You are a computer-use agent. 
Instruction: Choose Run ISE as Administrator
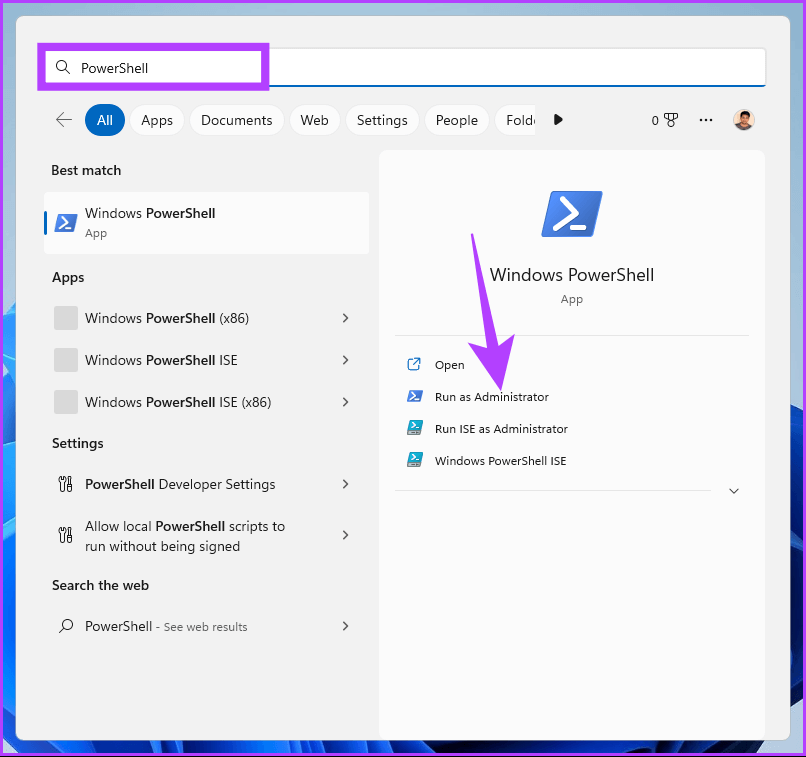501,429
